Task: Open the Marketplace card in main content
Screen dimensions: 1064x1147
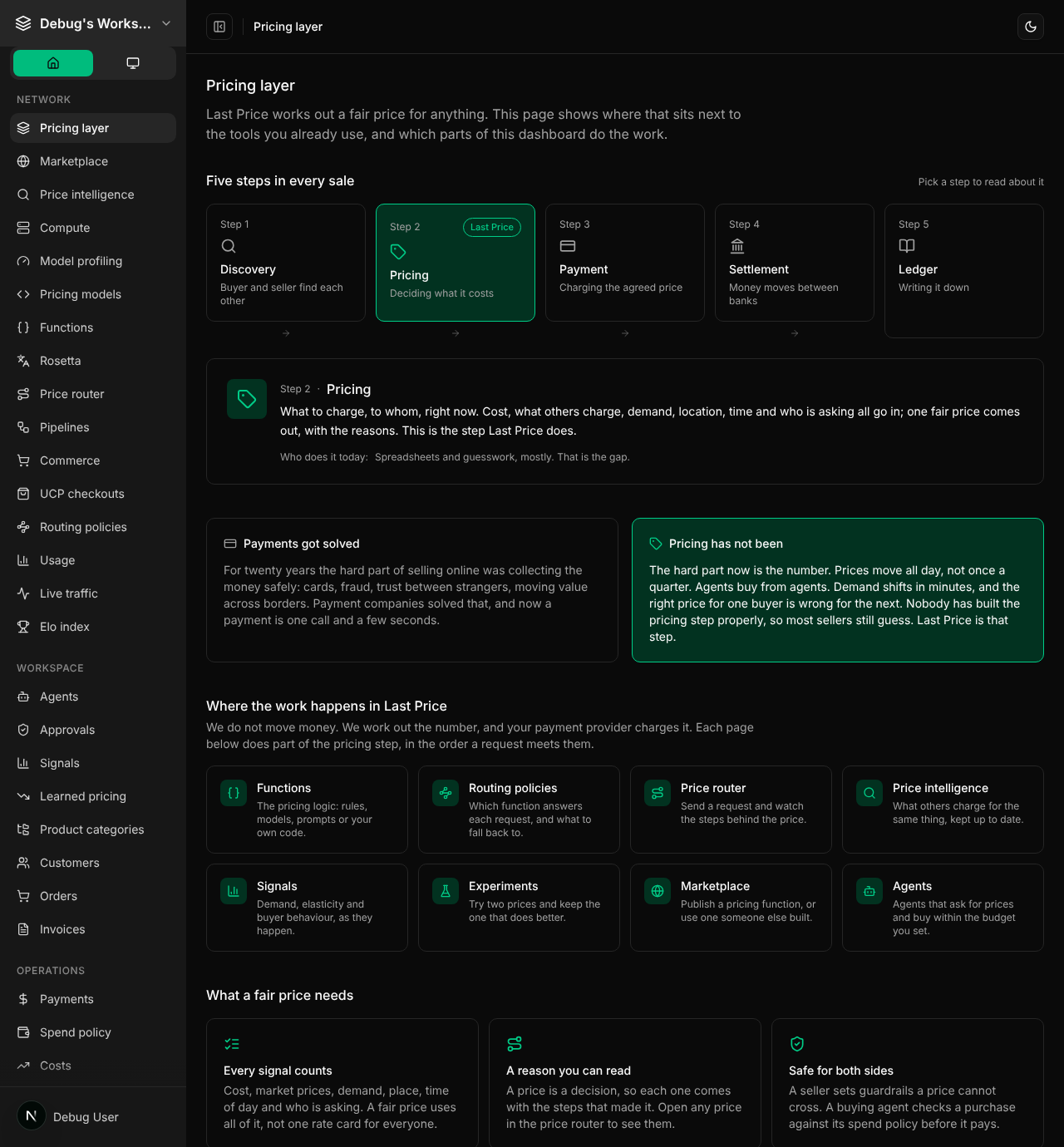Action: (x=731, y=908)
